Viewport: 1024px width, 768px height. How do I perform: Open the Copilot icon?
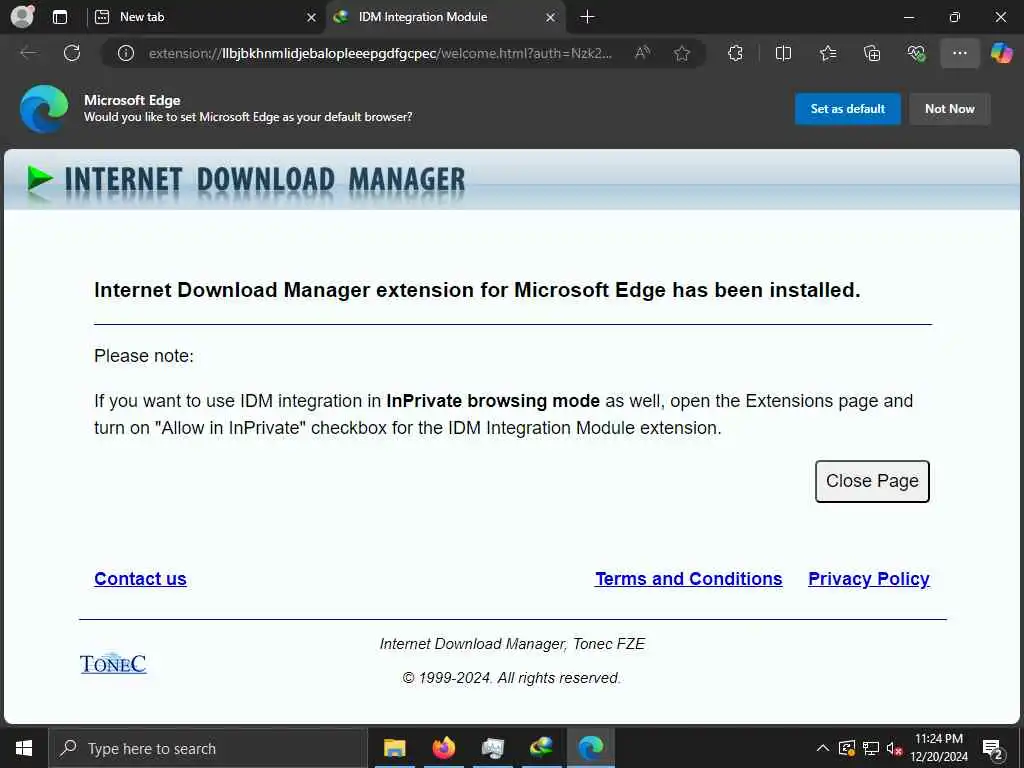coord(1001,53)
